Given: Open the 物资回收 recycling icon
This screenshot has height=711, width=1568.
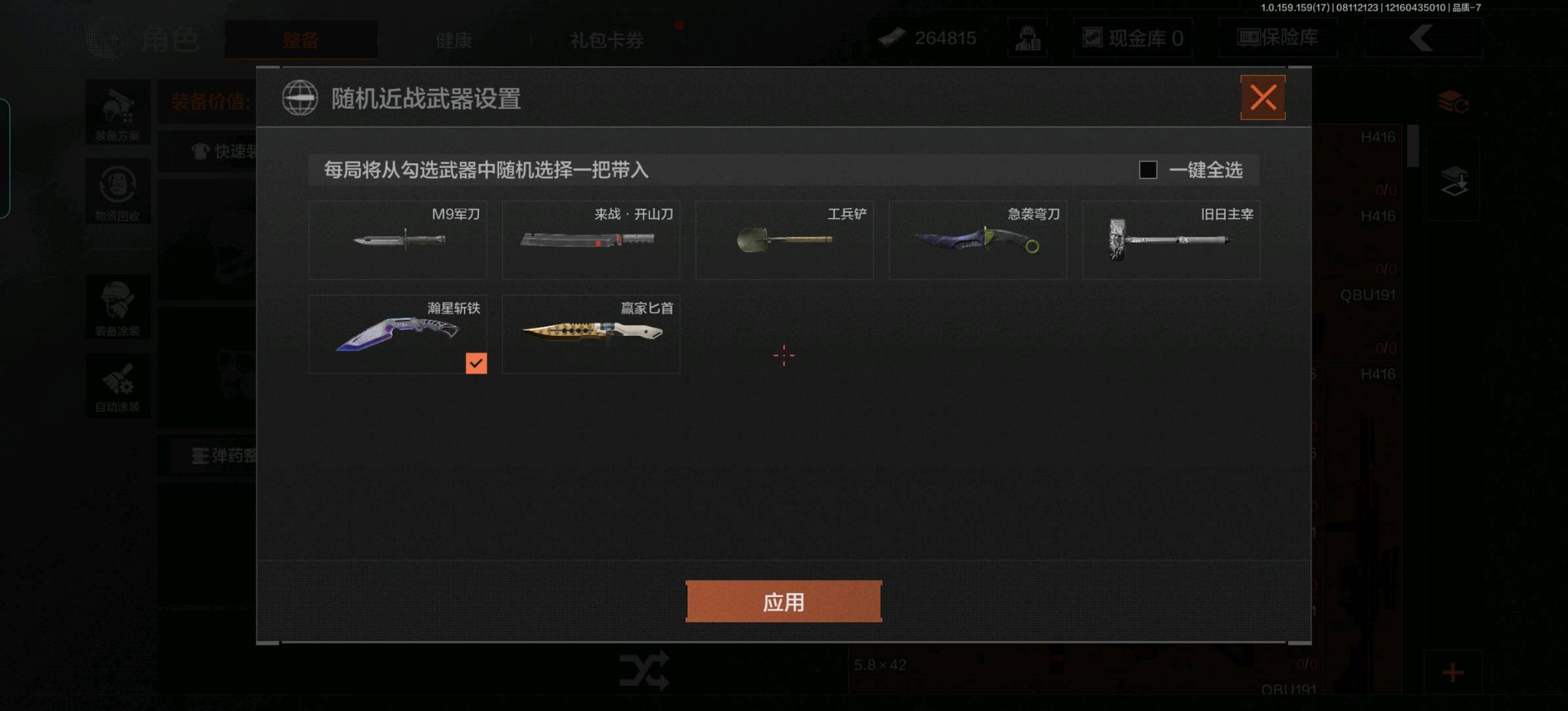Looking at the screenshot, I should [118, 191].
